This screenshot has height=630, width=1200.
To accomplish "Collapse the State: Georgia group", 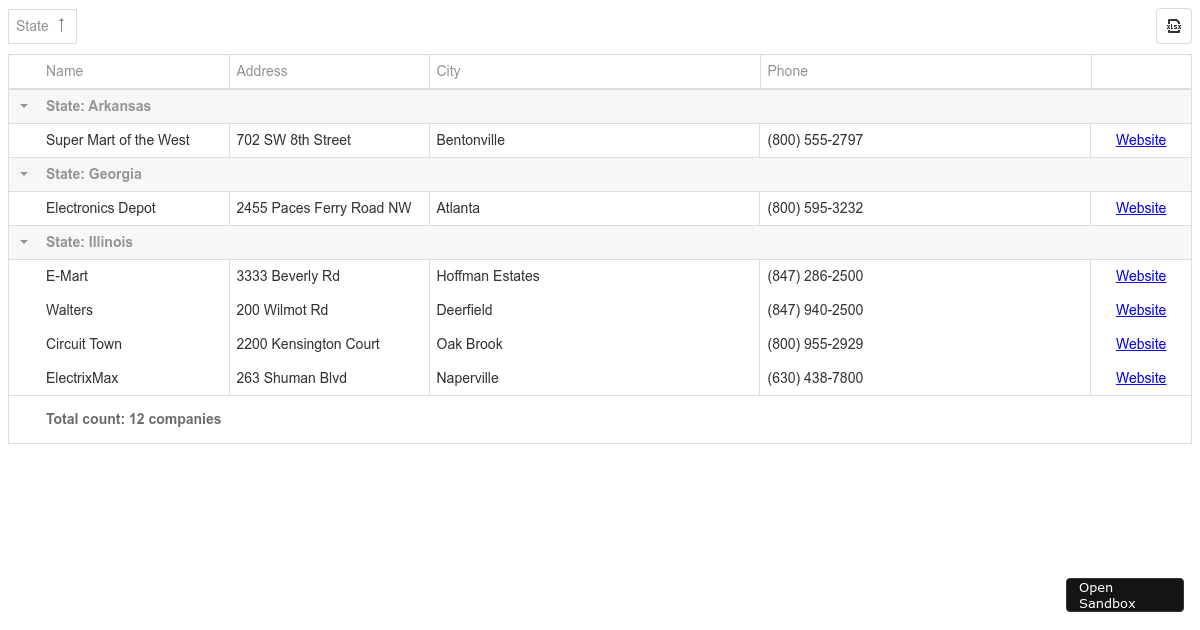I will click(x=23, y=173).
